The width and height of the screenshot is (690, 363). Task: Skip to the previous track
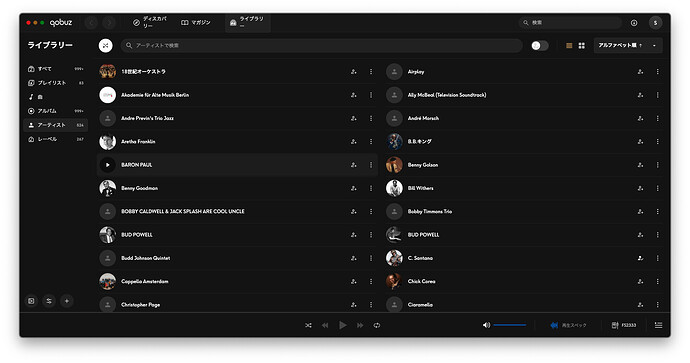[x=325, y=325]
